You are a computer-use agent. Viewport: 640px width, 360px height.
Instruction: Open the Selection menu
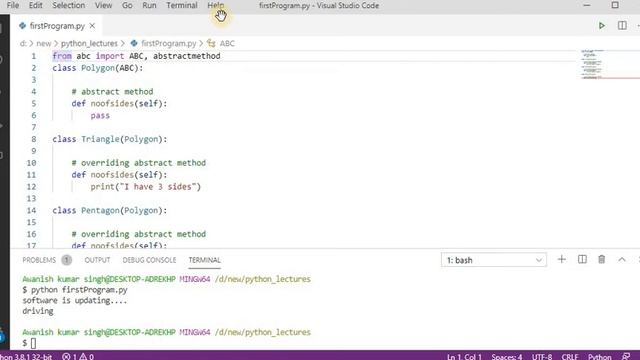[69, 5]
